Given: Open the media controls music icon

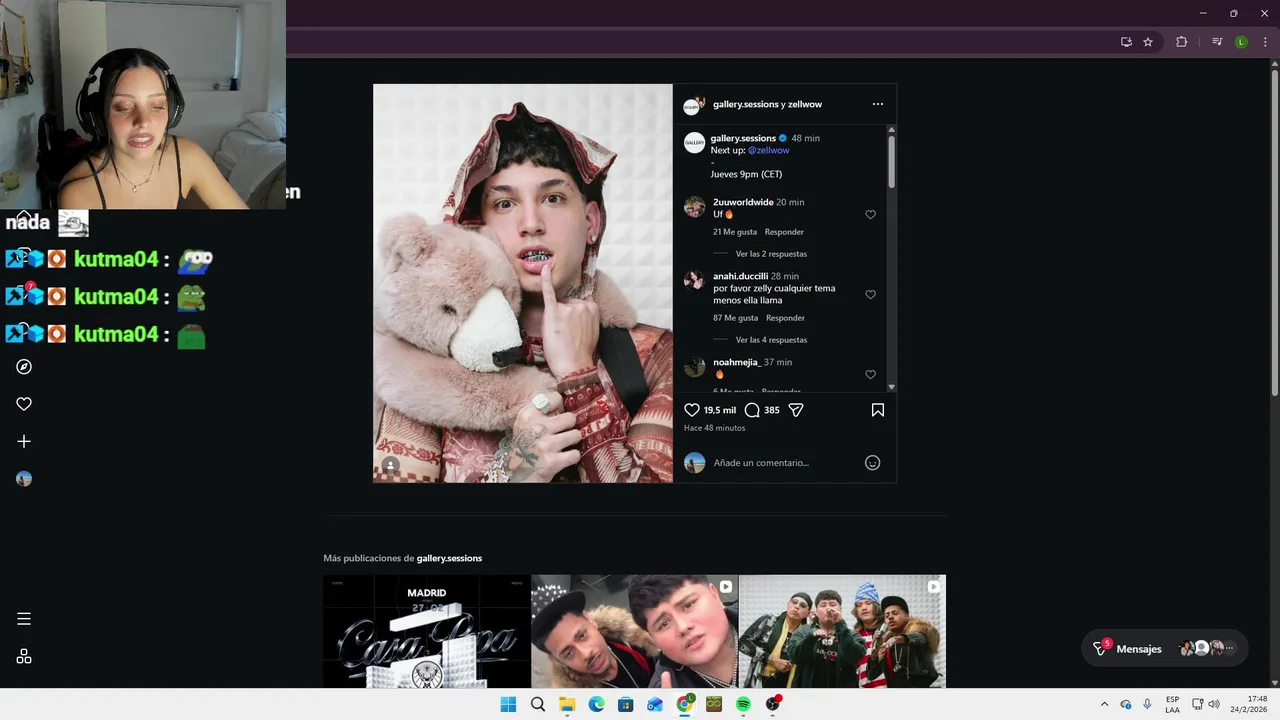Looking at the screenshot, I should [1217, 42].
